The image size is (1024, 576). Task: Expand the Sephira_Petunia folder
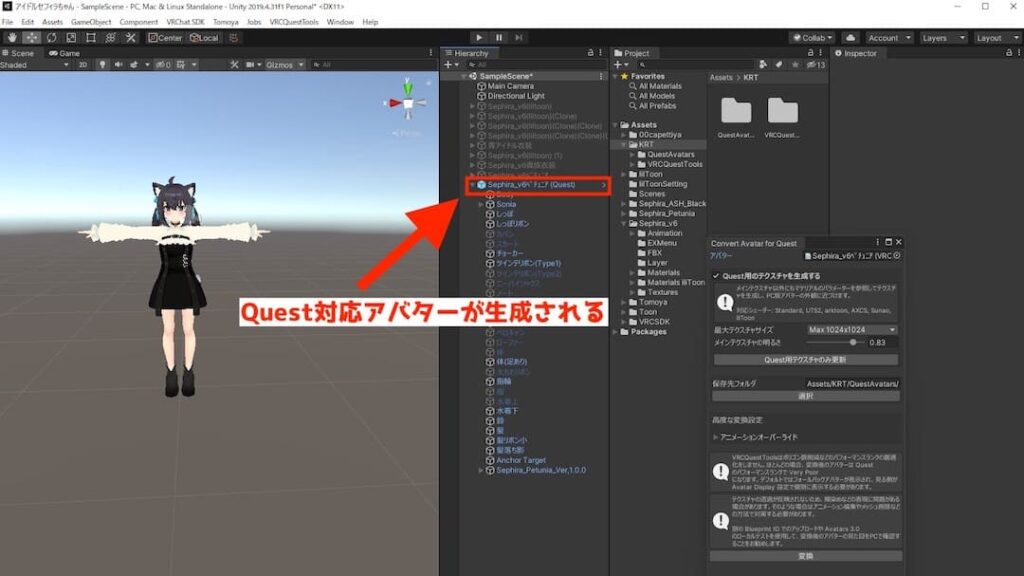624,214
